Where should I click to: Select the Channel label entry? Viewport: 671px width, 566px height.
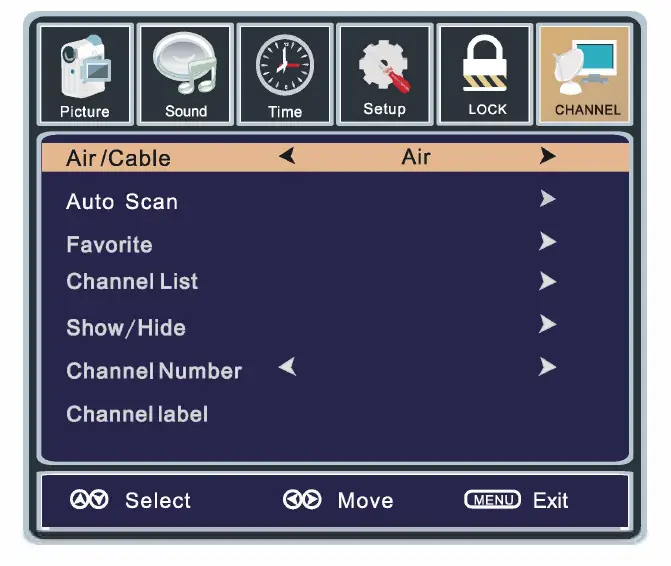pyautogui.click(x=137, y=414)
